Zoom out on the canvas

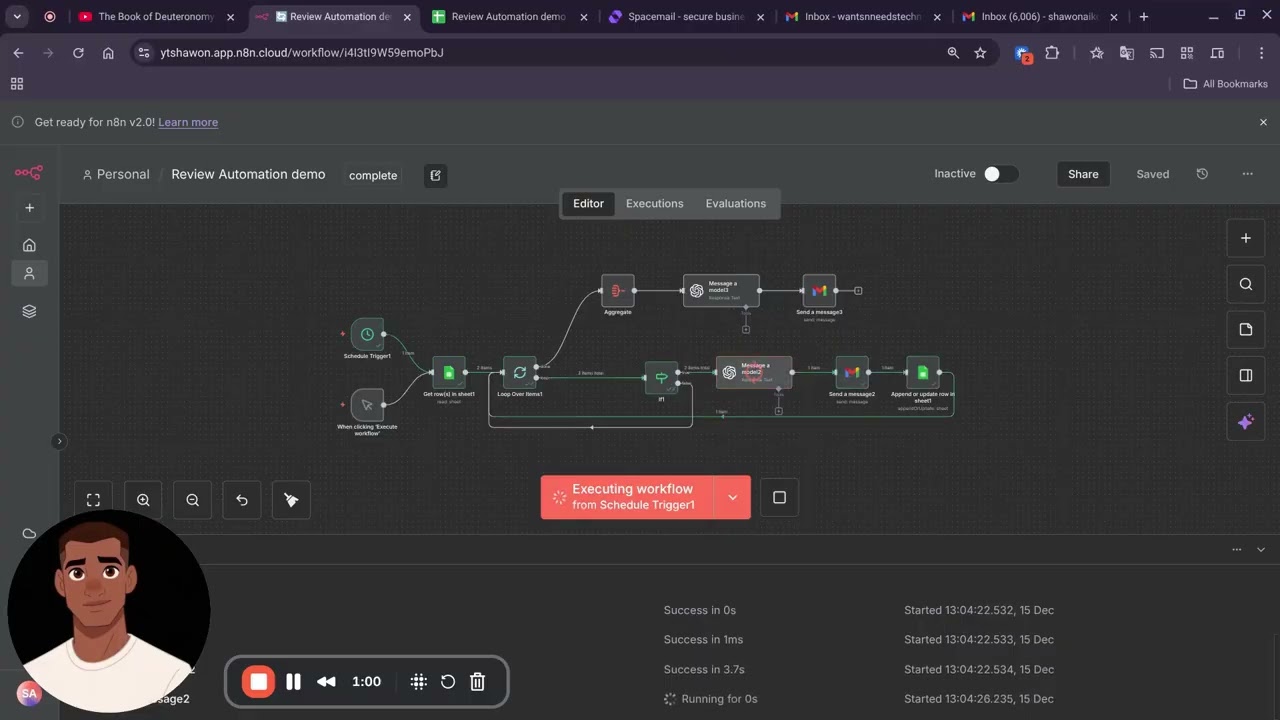pyautogui.click(x=192, y=500)
